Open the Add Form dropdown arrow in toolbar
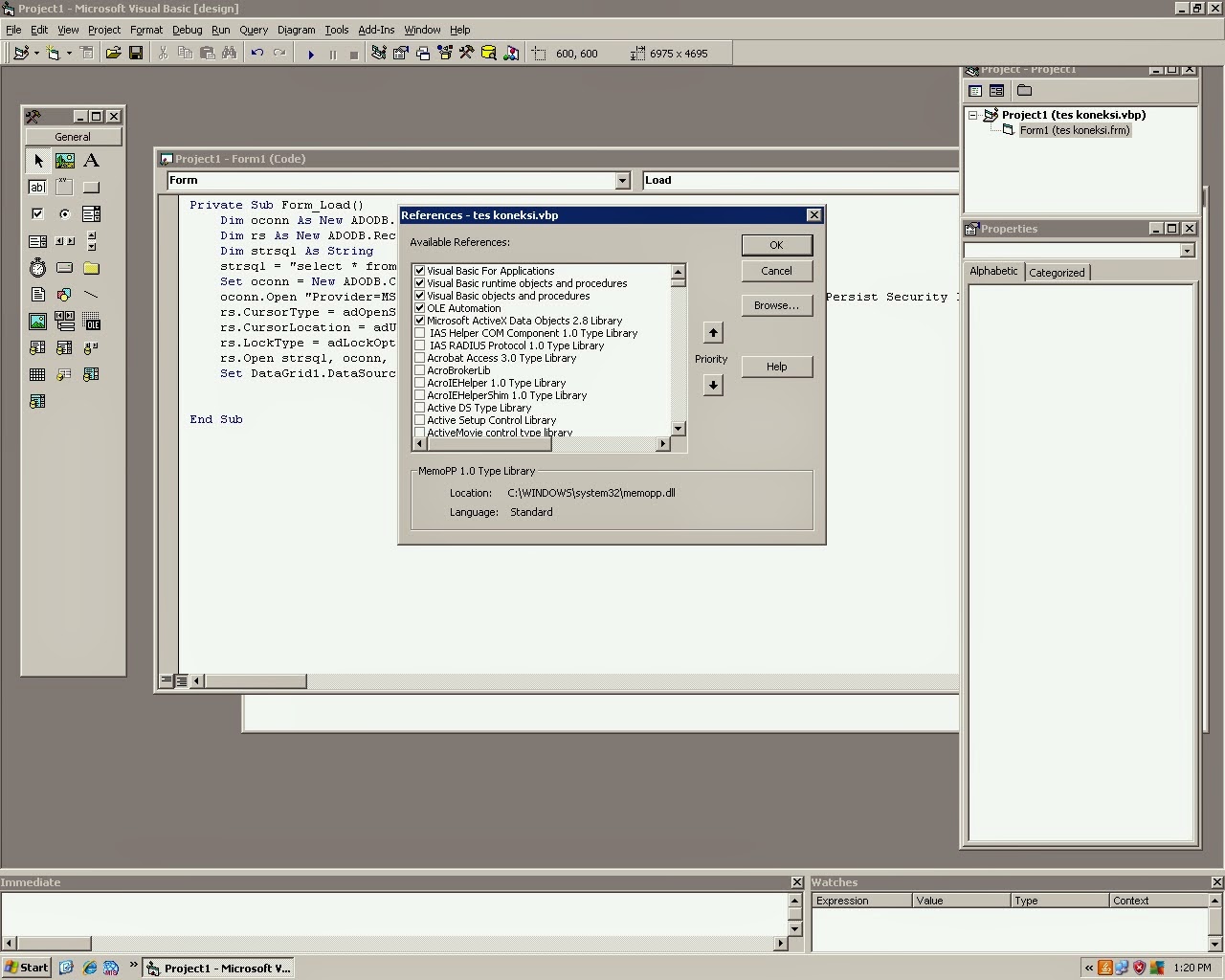Image resolution: width=1225 pixels, height=980 pixels. point(69,54)
